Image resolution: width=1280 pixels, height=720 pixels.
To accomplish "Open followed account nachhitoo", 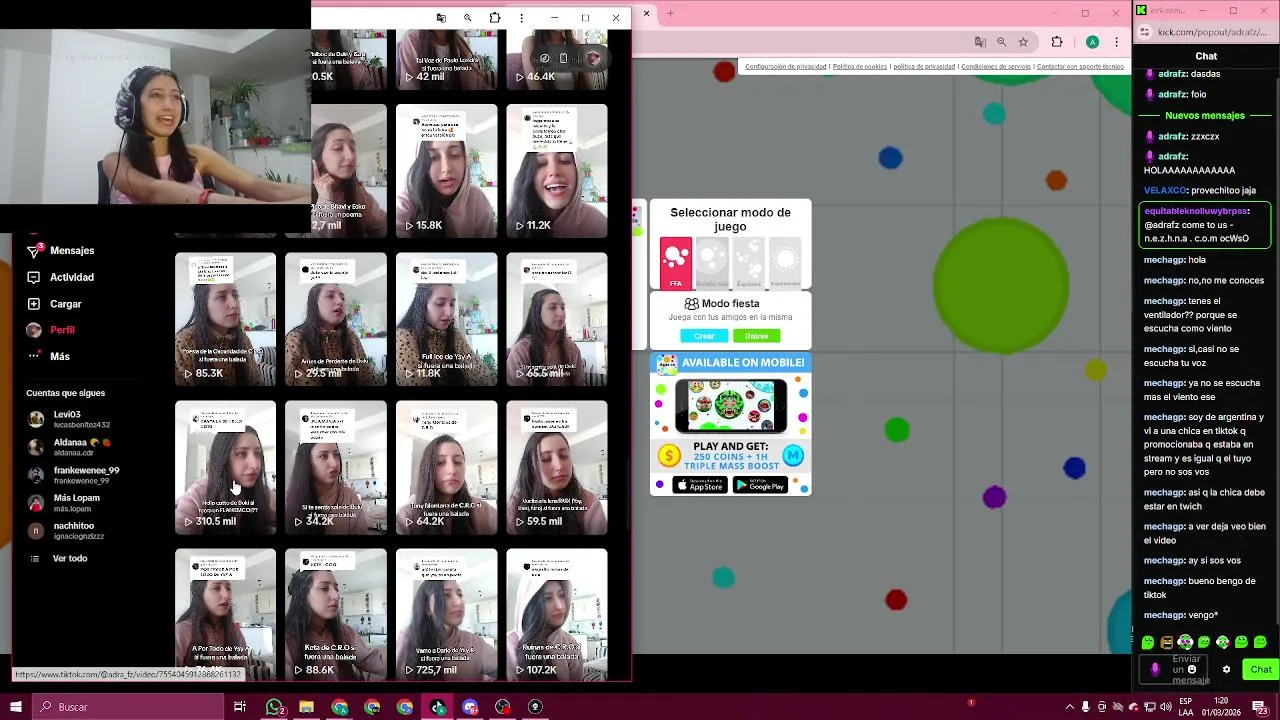I will [x=65, y=530].
